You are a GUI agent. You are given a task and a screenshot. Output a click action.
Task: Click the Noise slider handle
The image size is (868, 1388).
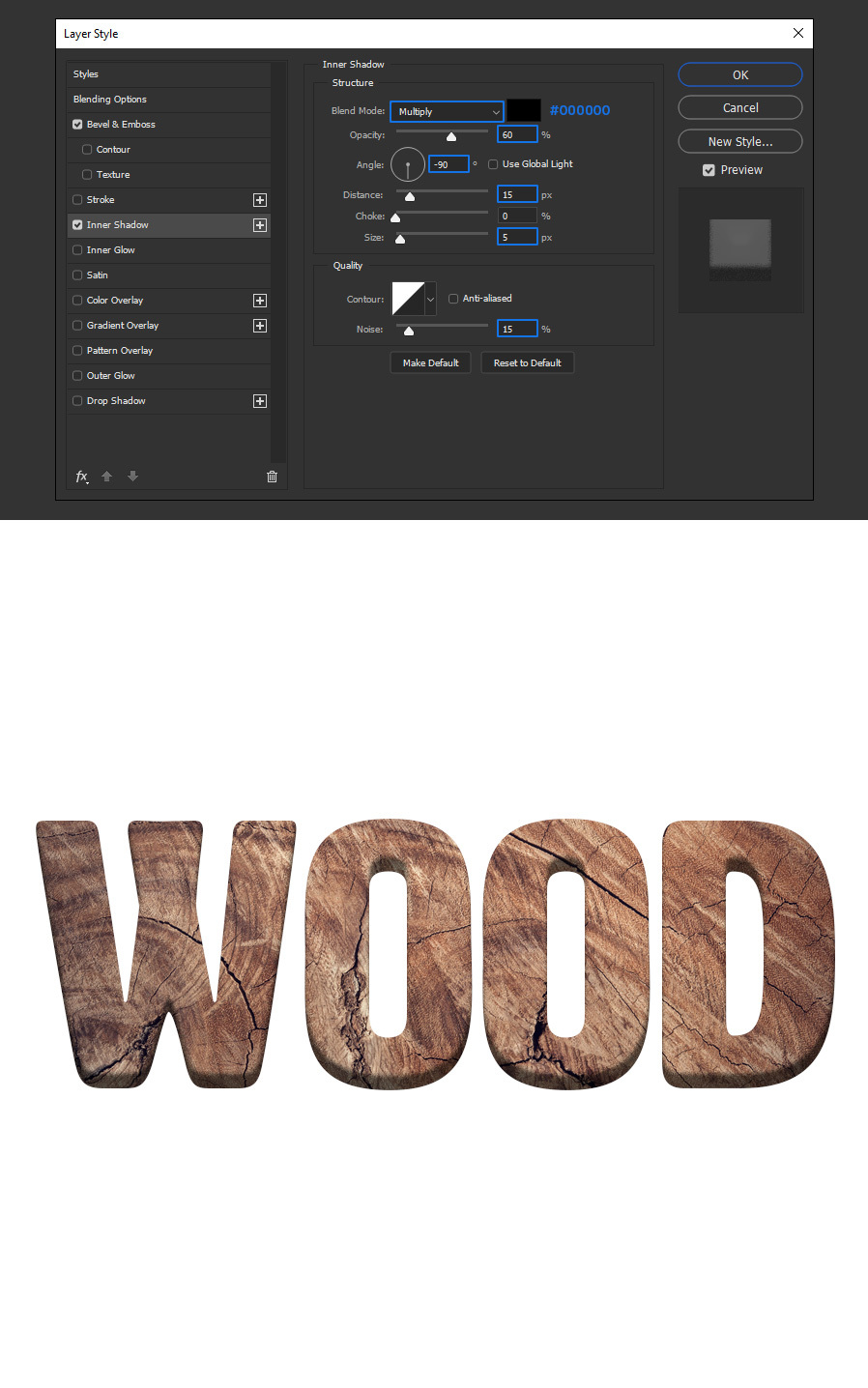(x=409, y=331)
